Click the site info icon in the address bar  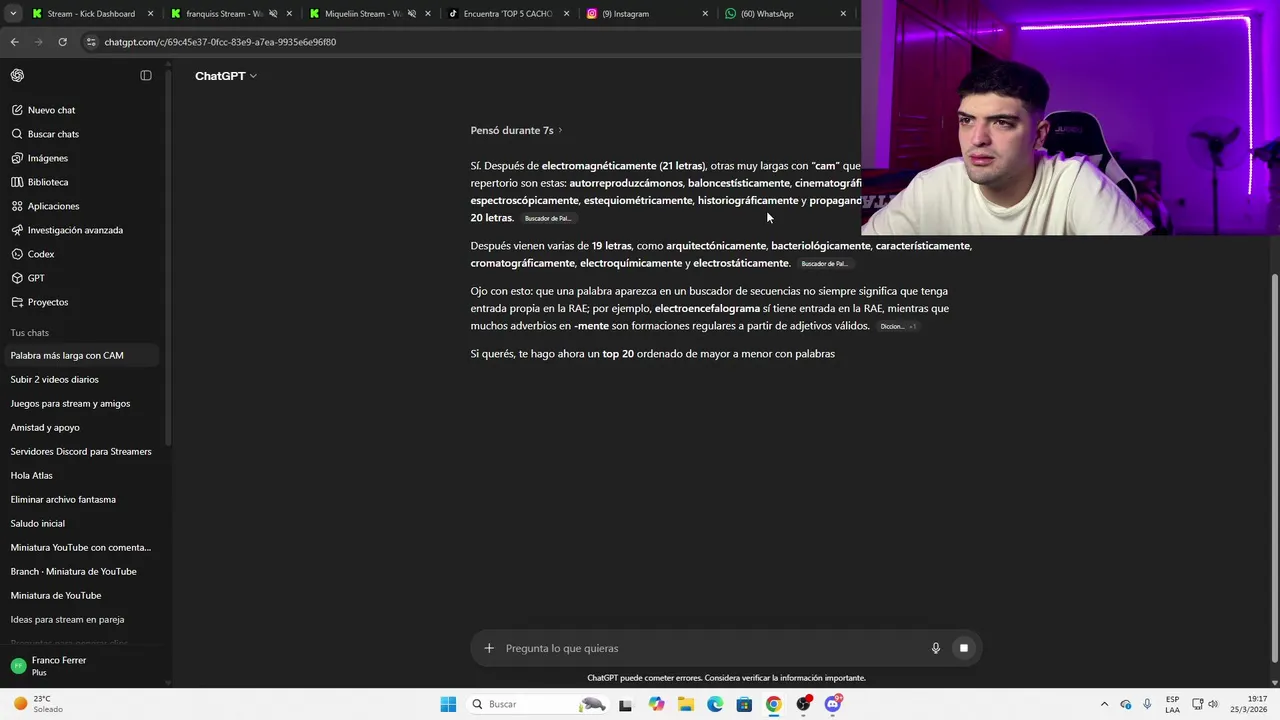tap(91, 42)
